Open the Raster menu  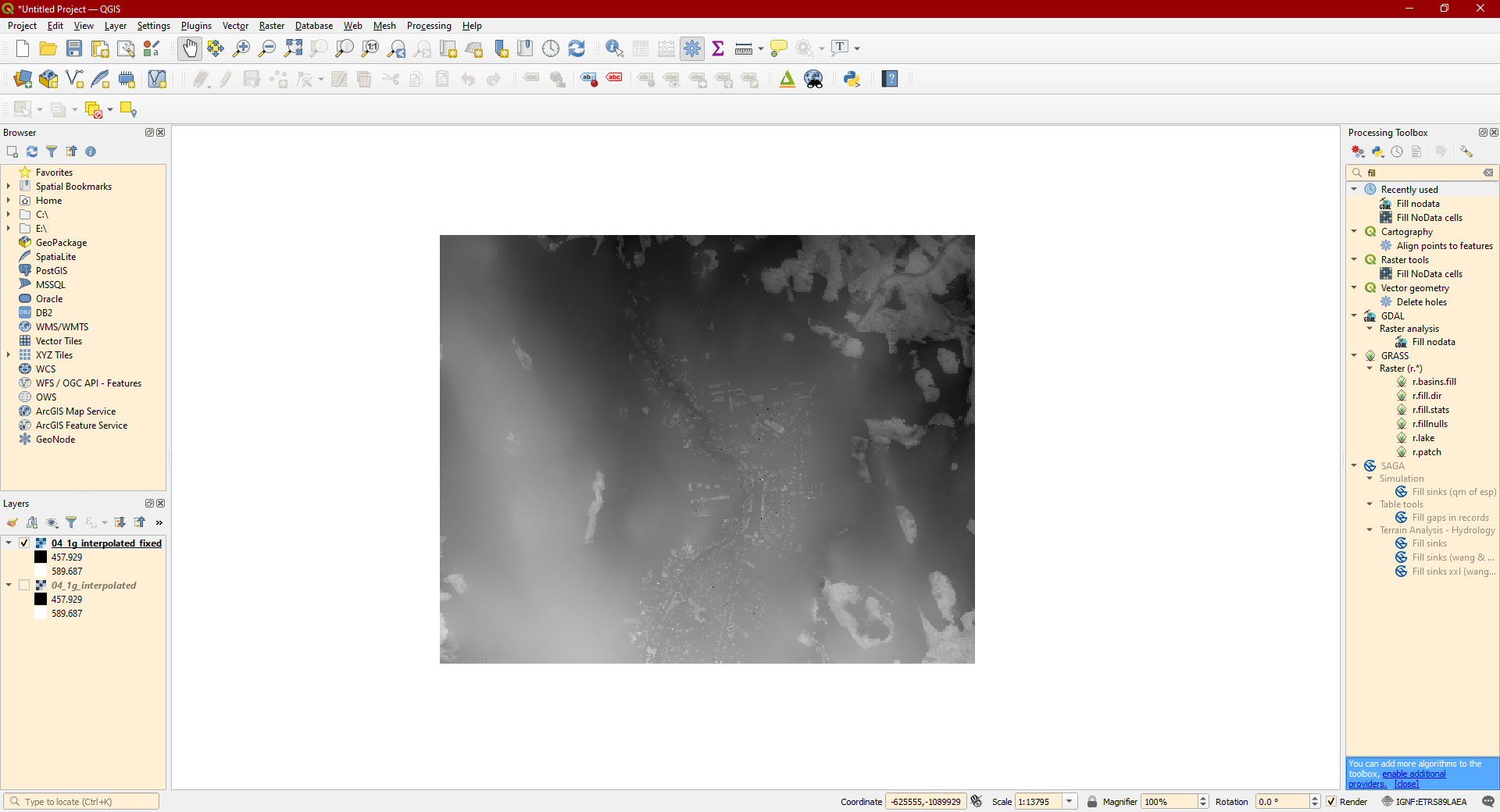pyautogui.click(x=271, y=26)
